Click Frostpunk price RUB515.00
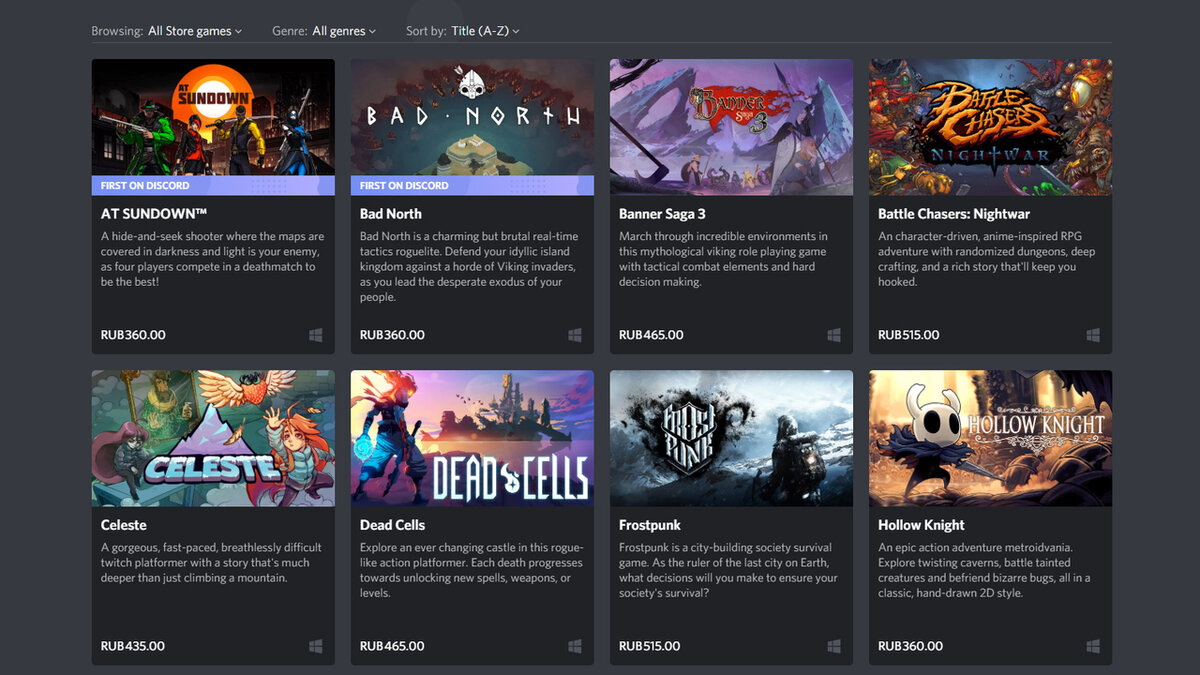Image resolution: width=1200 pixels, height=675 pixels. [650, 646]
